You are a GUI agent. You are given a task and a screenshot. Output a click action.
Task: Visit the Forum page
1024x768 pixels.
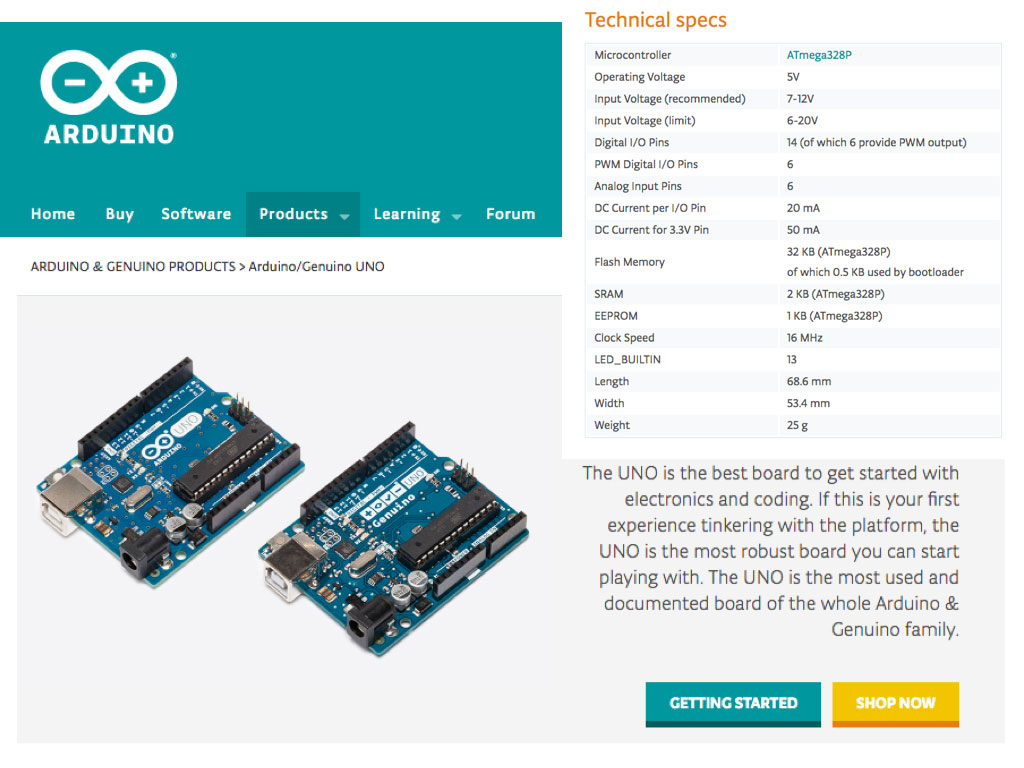pos(510,214)
